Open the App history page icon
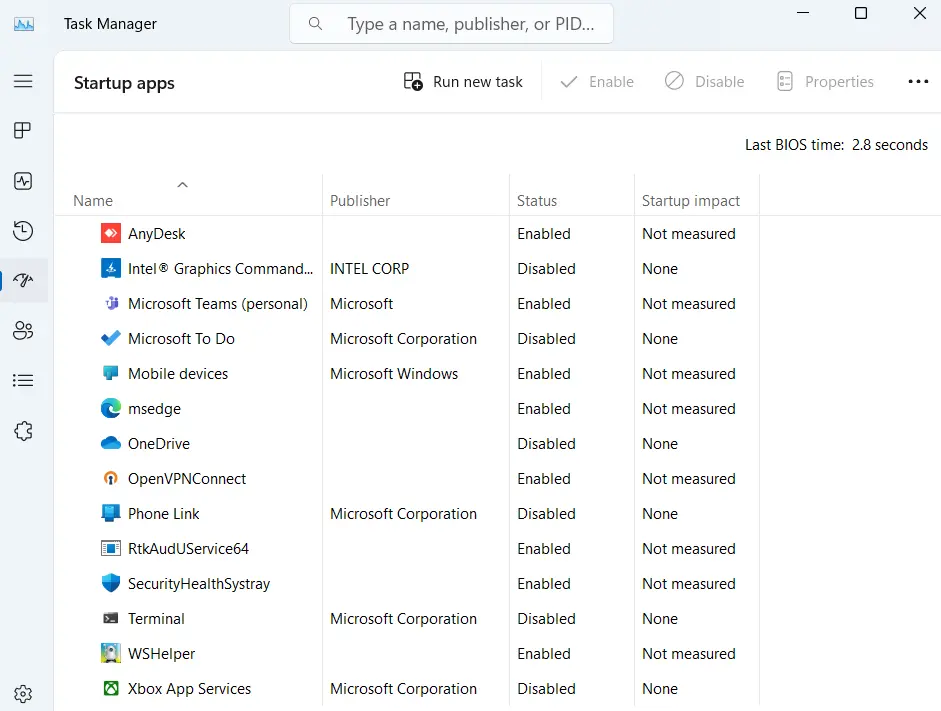This screenshot has width=941, height=711. coord(23,230)
